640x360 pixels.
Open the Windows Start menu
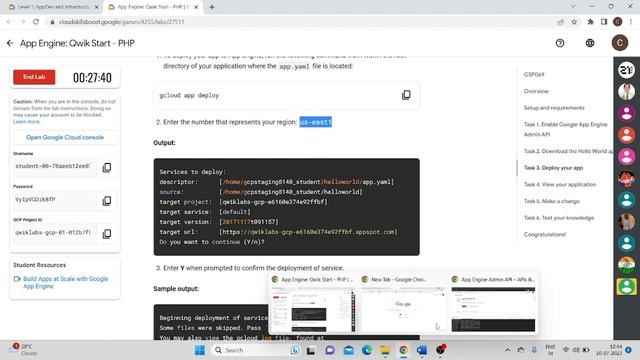tap(200, 350)
